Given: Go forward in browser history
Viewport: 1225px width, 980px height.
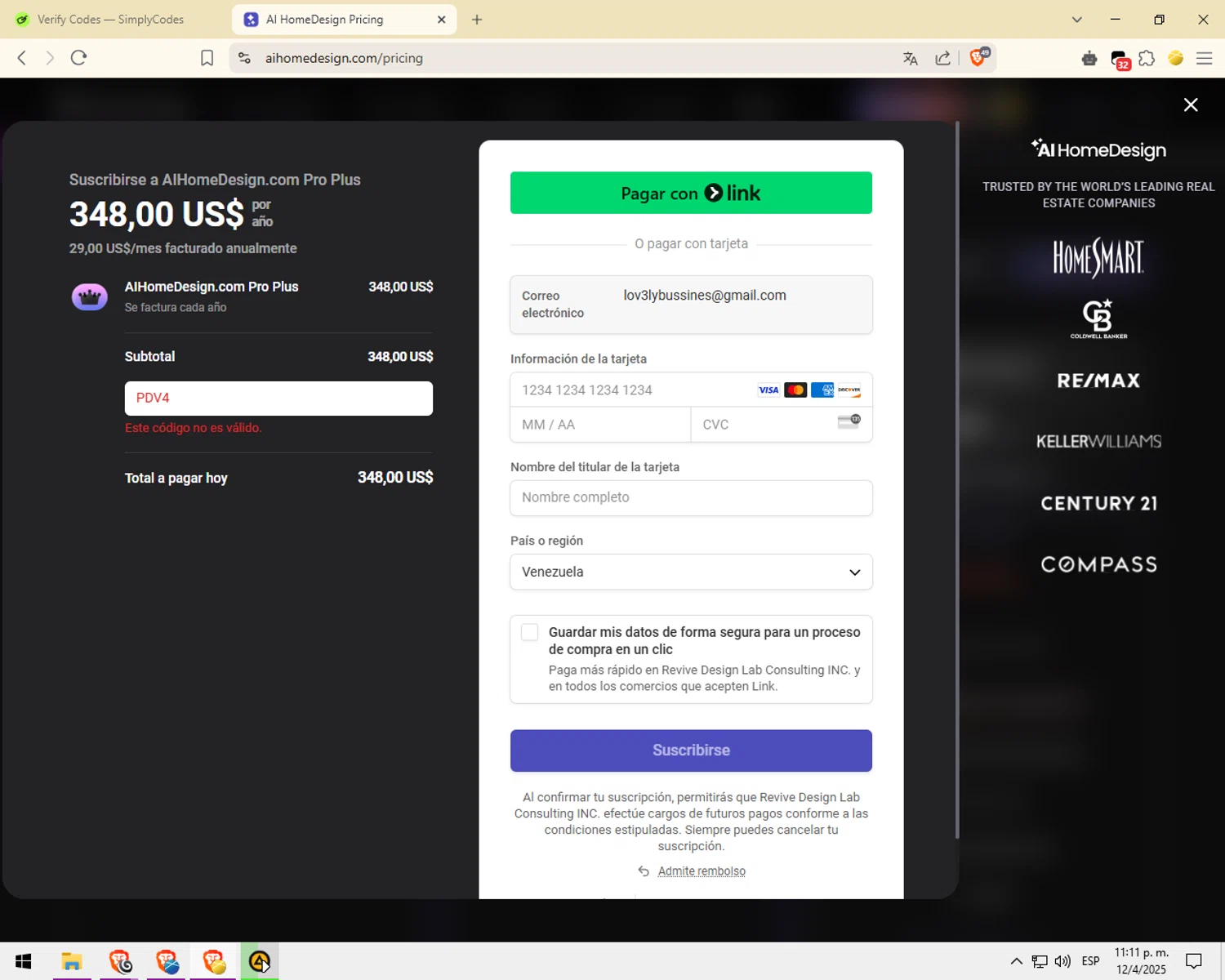Looking at the screenshot, I should [50, 58].
